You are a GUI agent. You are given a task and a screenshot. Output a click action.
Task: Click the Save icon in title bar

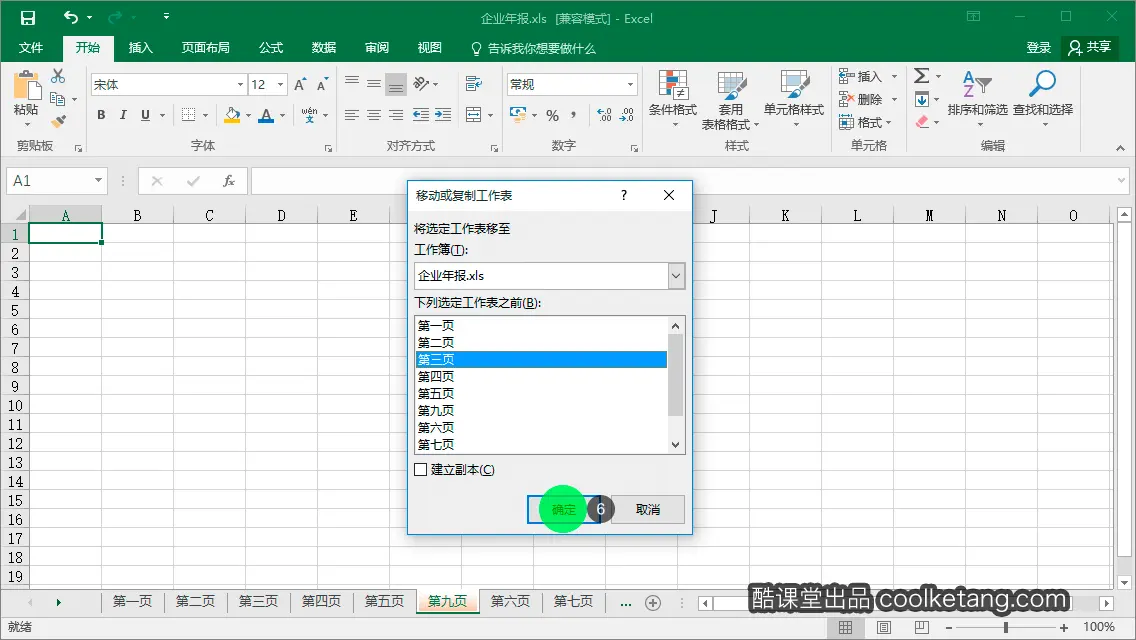[28, 18]
